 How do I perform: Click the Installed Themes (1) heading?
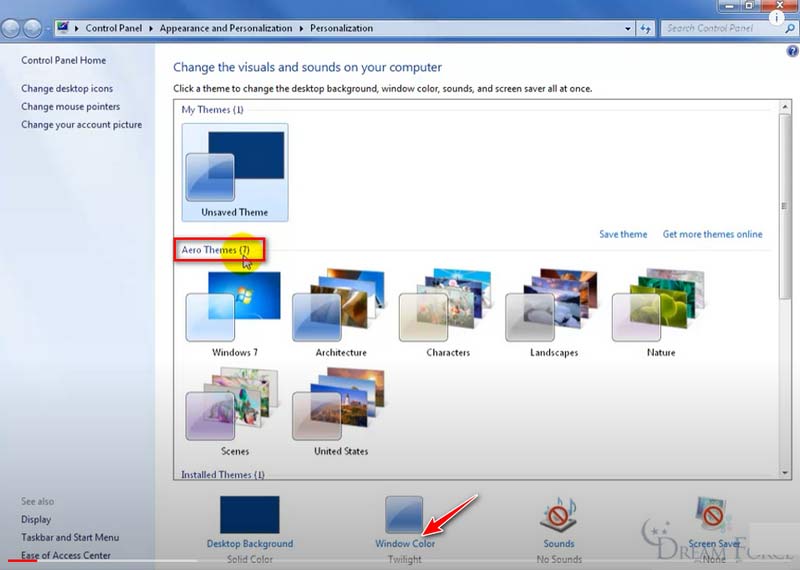point(222,475)
